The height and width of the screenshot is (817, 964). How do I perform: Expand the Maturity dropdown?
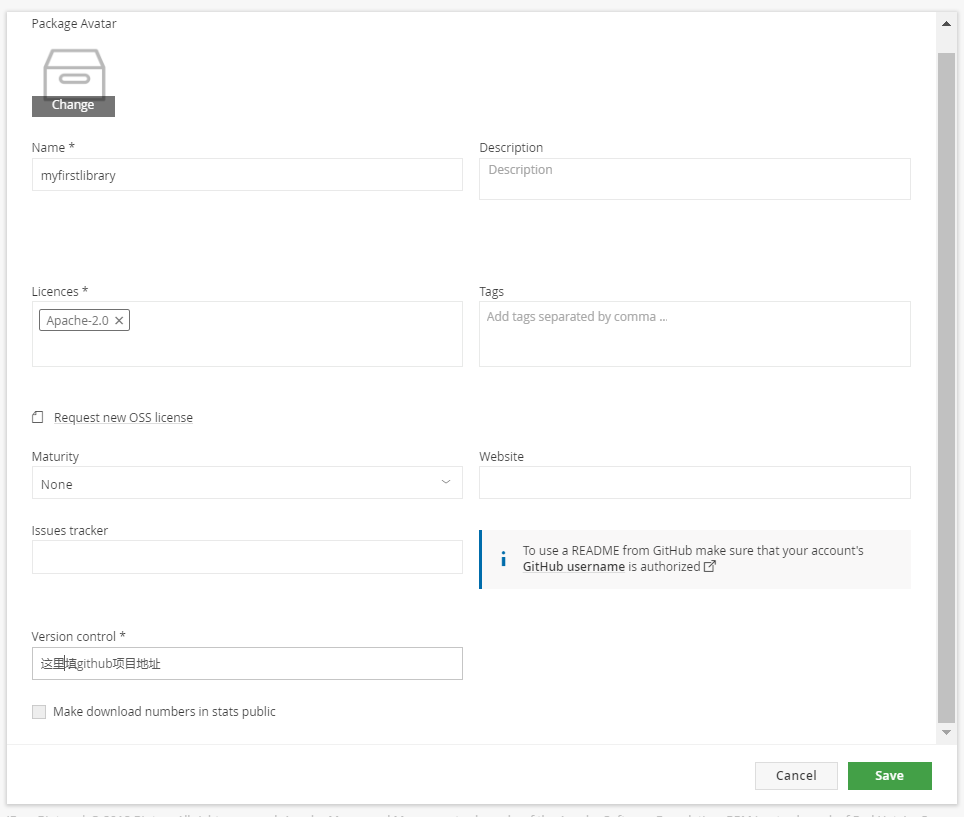coord(246,483)
